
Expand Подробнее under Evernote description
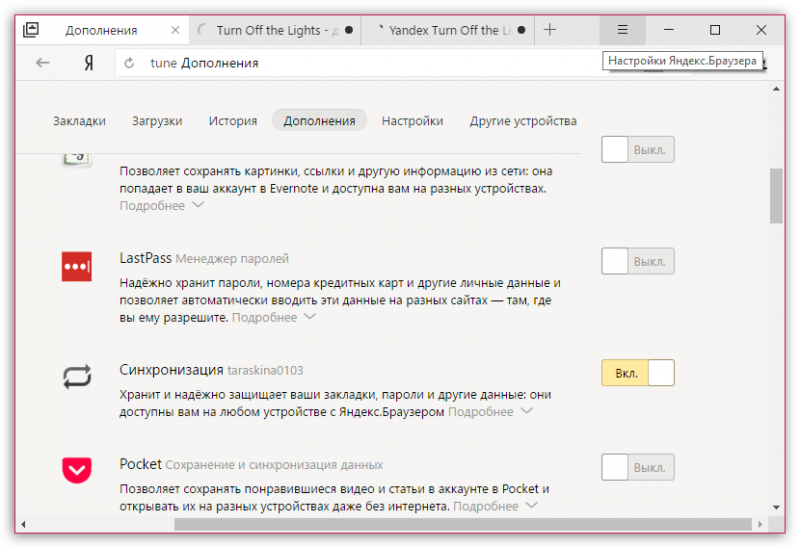coord(162,206)
